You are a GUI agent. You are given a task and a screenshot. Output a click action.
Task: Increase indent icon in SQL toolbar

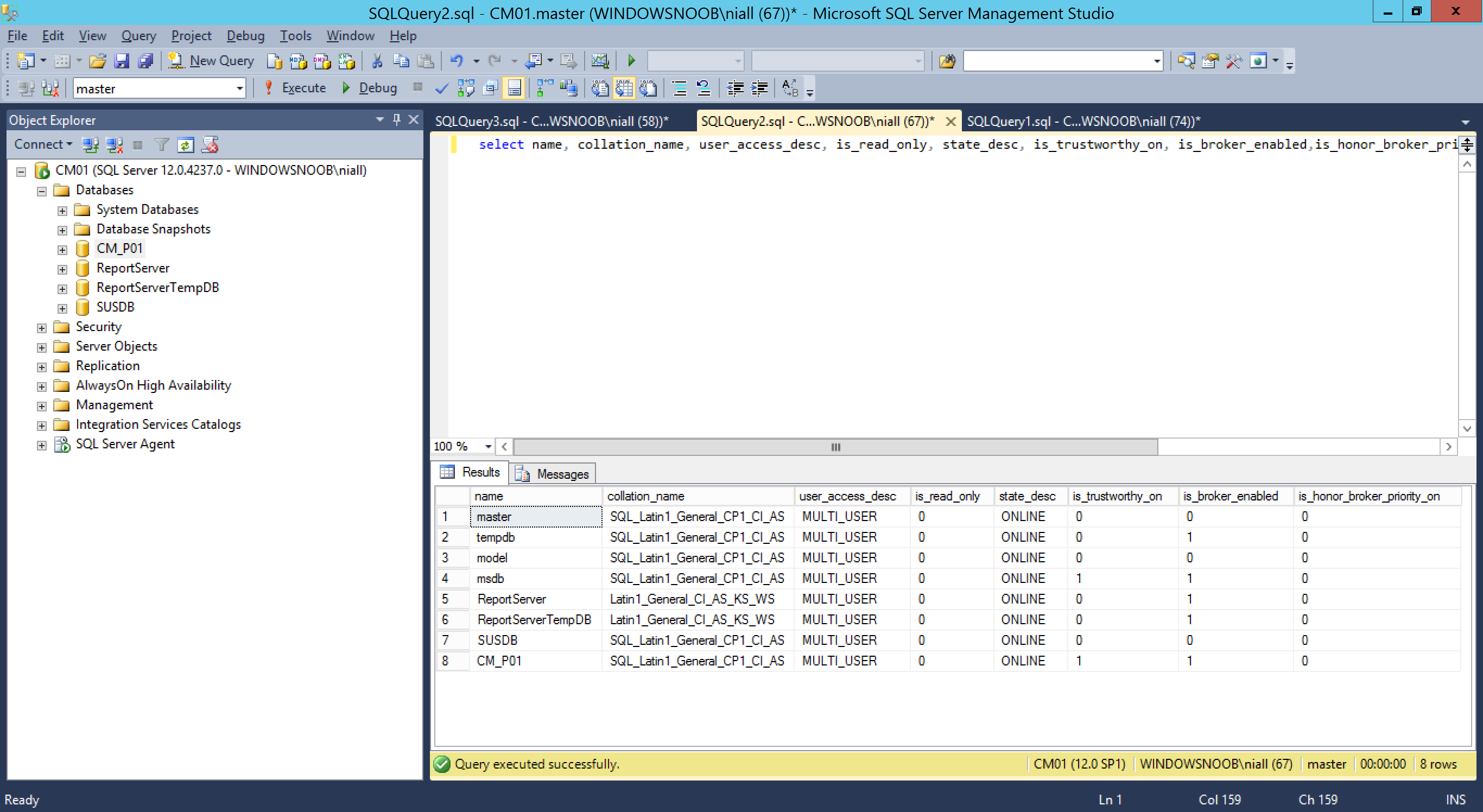[x=759, y=88]
